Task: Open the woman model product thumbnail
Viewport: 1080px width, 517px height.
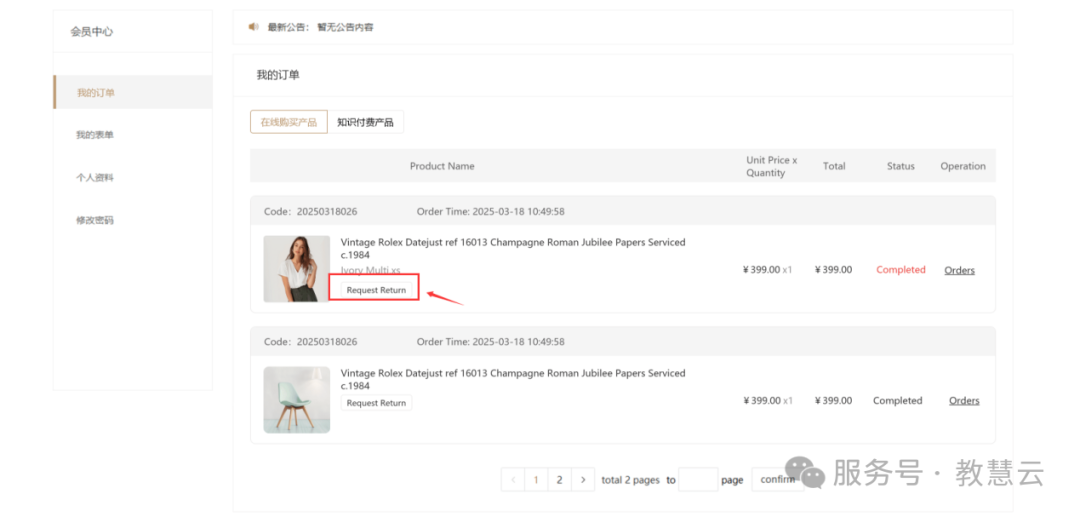Action: pyautogui.click(x=297, y=269)
